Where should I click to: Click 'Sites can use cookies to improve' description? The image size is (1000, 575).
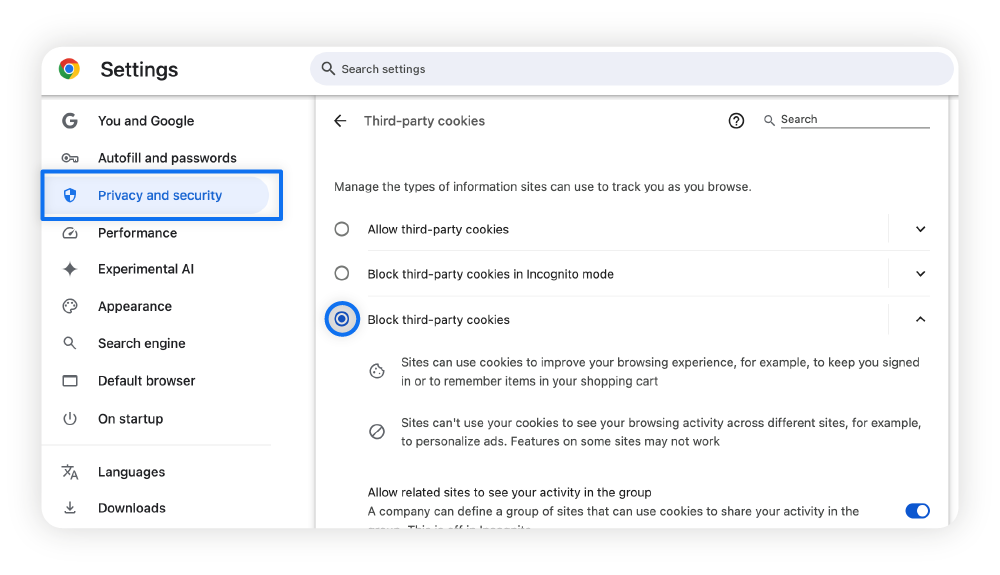click(660, 372)
